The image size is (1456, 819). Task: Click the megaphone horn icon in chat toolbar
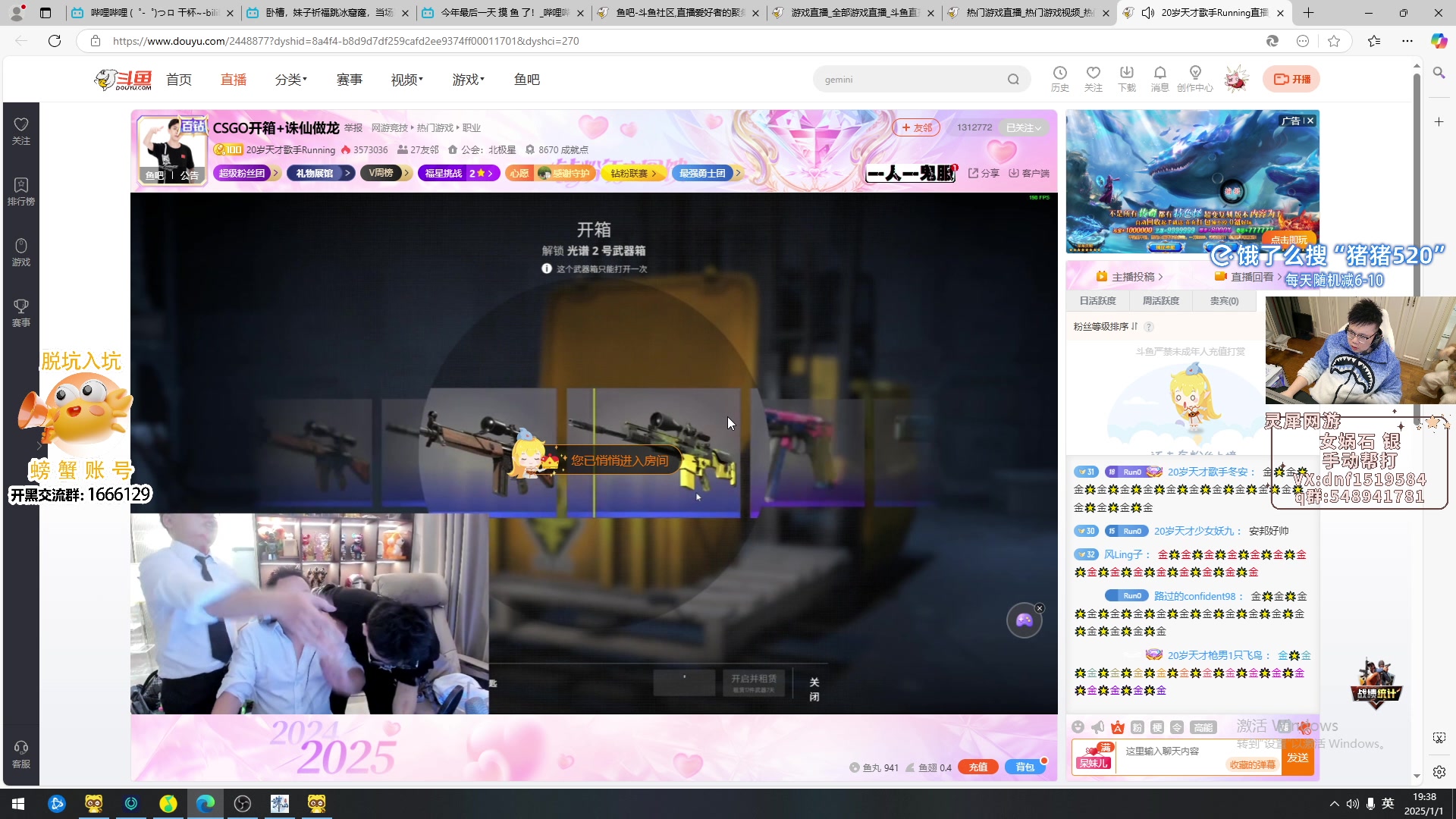pyautogui.click(x=1097, y=727)
